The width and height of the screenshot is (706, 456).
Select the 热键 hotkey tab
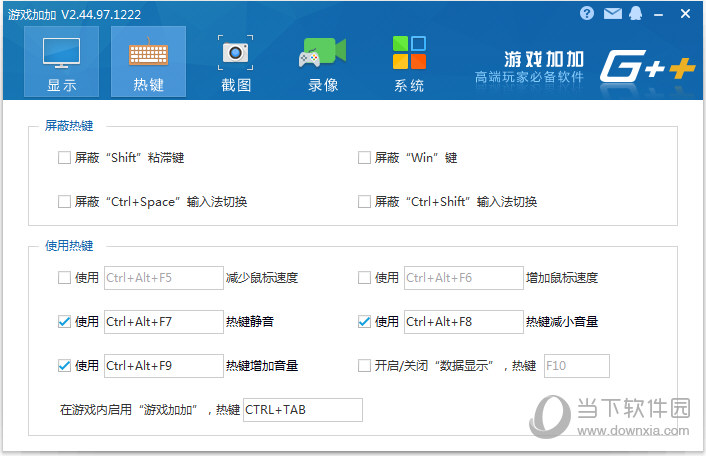[148, 62]
